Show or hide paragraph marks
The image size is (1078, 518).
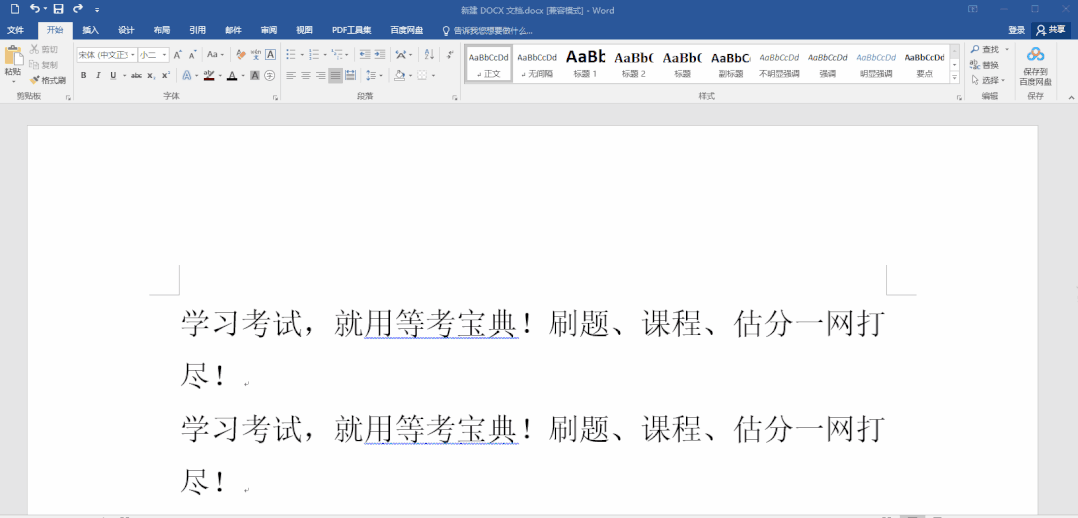pos(450,54)
